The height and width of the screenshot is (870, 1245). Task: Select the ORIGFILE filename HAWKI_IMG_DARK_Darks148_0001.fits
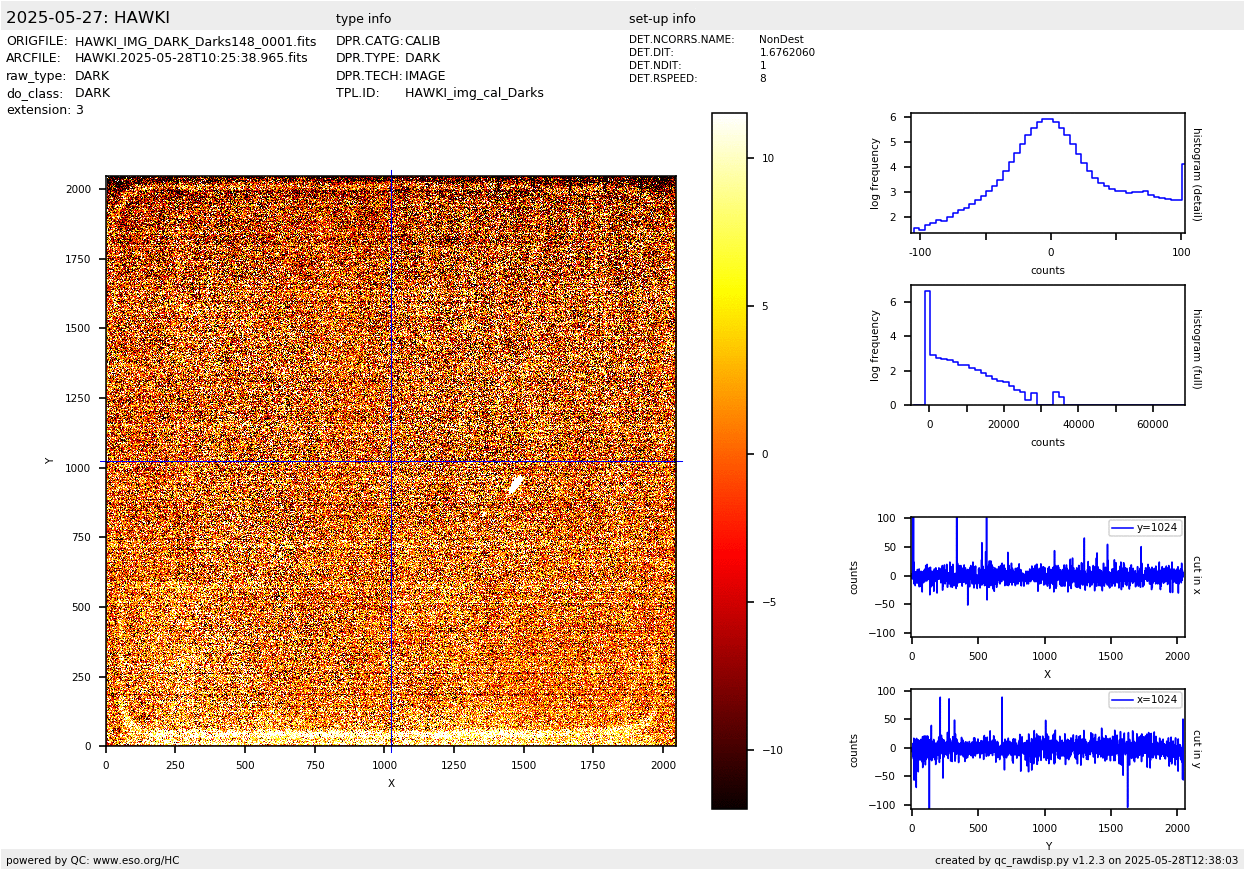pos(195,42)
